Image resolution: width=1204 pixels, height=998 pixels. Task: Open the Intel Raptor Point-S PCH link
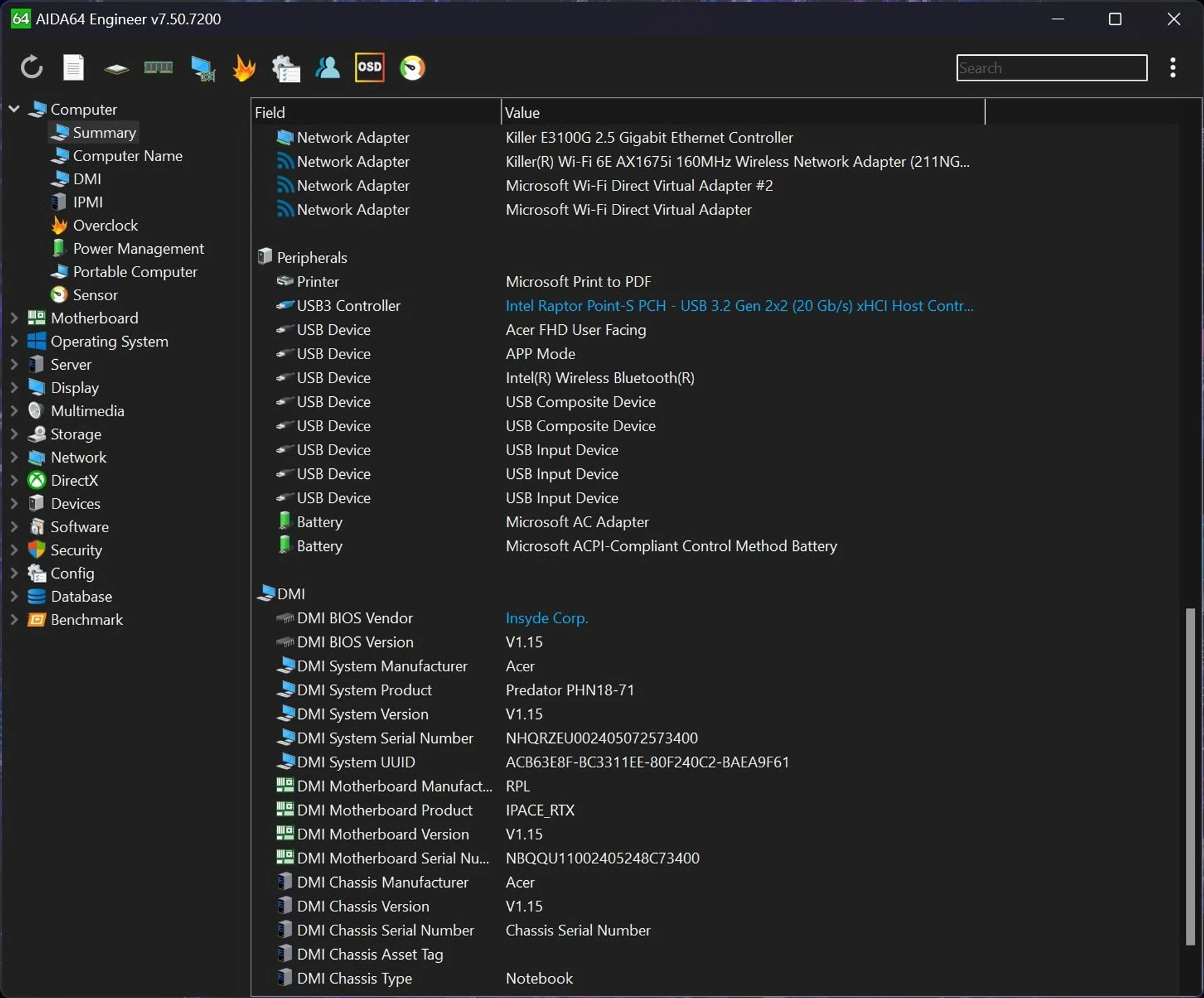coord(739,305)
